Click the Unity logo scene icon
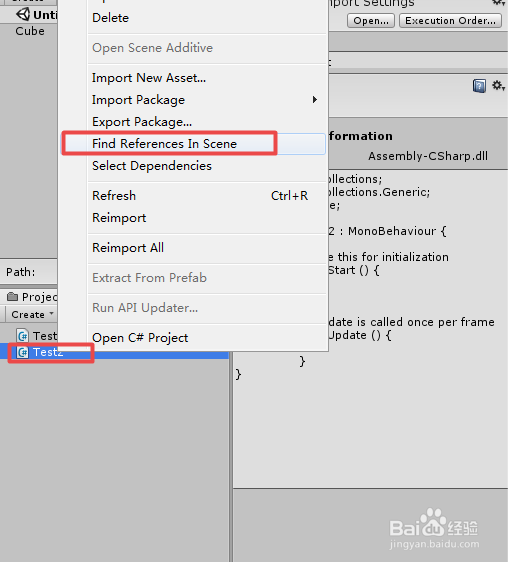 click(x=23, y=15)
